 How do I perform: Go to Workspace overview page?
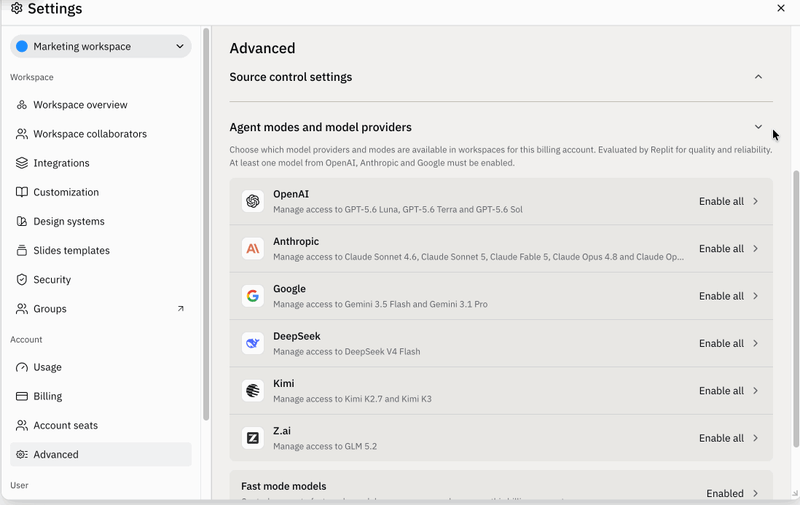pos(101,105)
